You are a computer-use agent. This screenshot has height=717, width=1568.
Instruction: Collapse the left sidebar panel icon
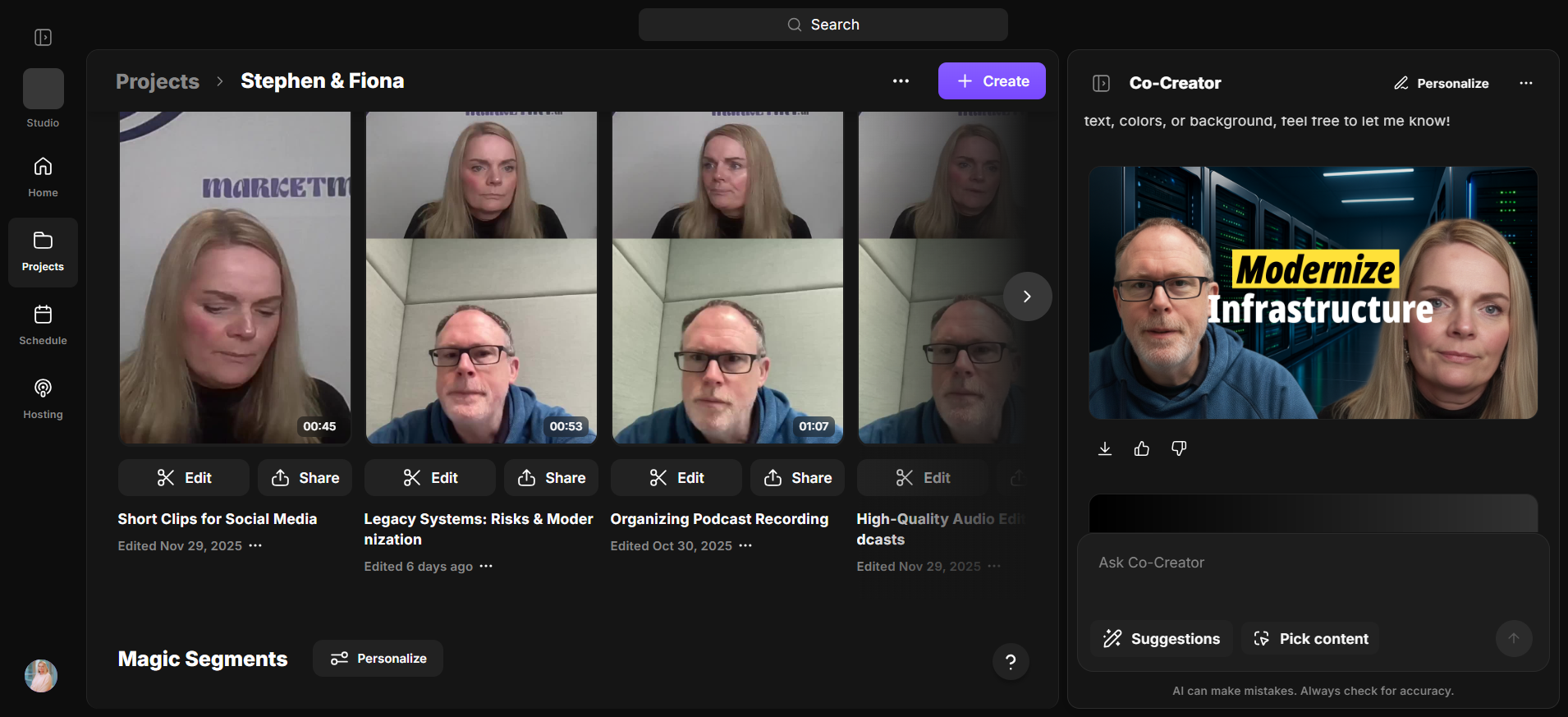click(x=43, y=38)
